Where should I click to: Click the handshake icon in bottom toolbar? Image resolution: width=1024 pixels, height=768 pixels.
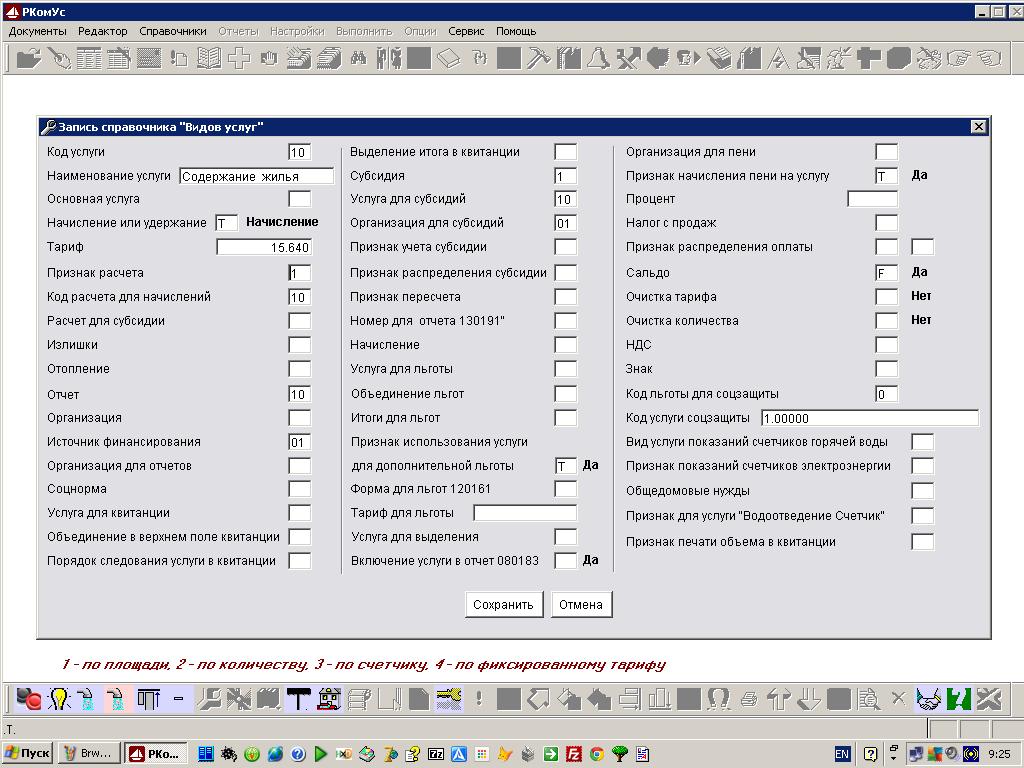tap(929, 698)
